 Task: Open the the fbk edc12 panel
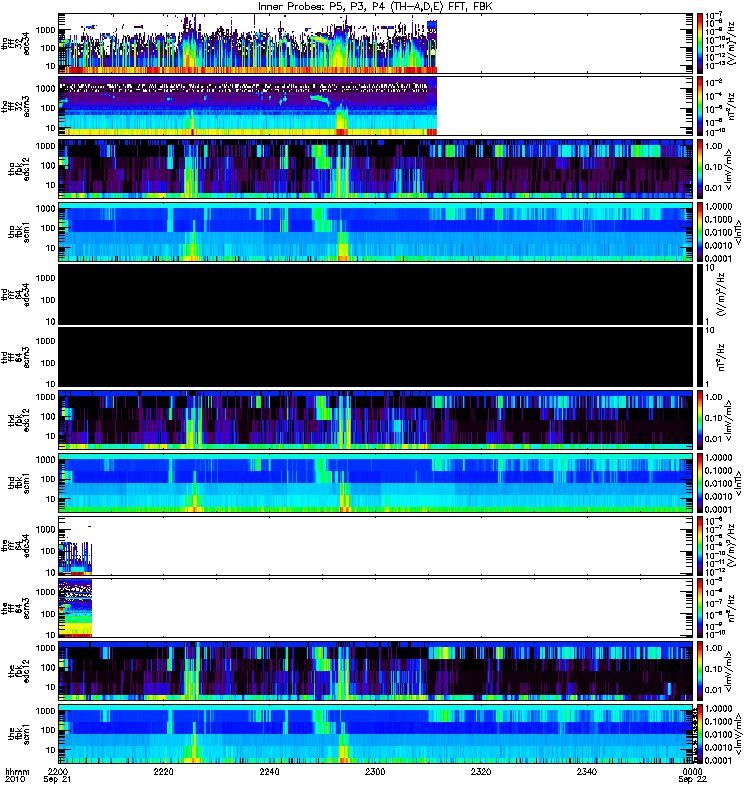(376, 671)
